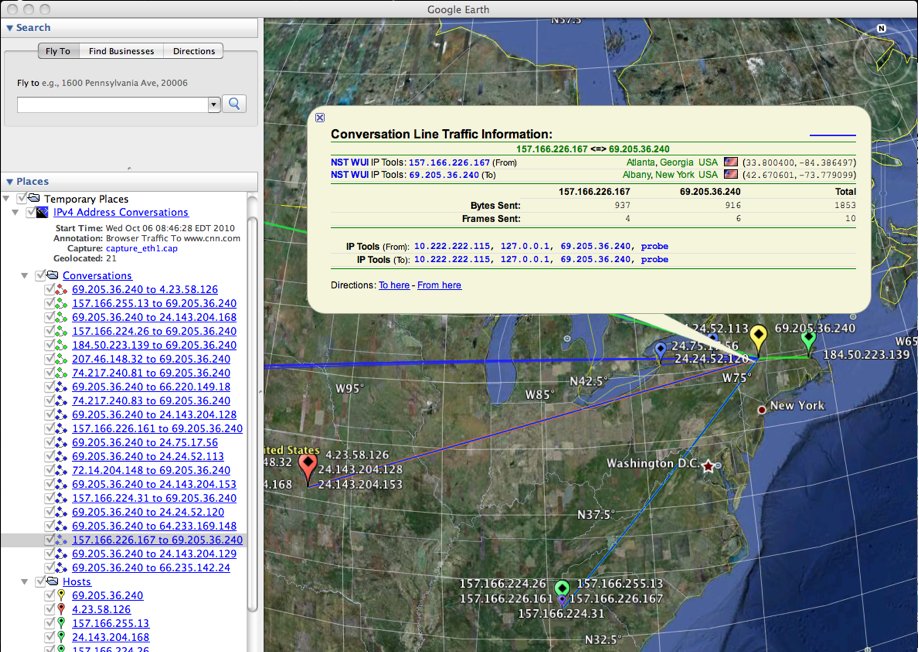Collapse the IPv4 Address Conversations node

tap(16, 212)
